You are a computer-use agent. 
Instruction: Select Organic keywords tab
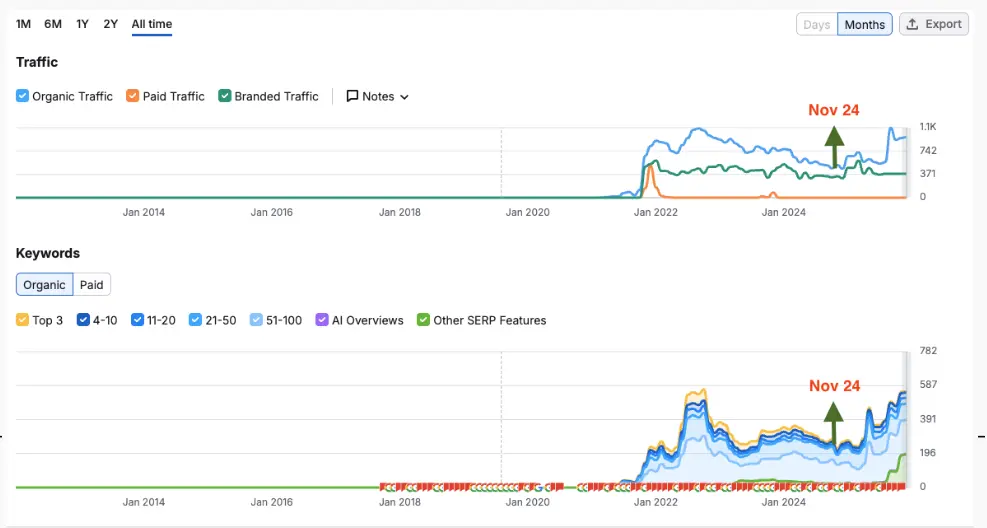point(44,284)
